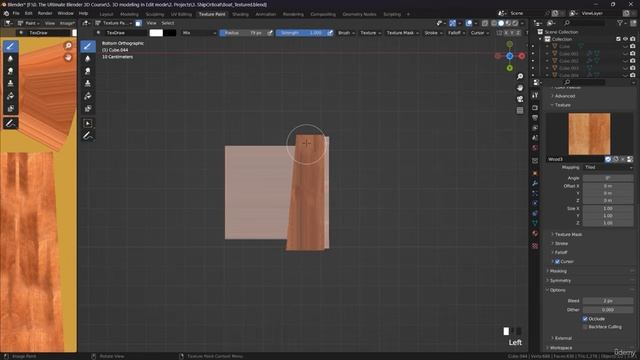Click the pan hand icon in the image editor
Screen dimensions: 640x360
pyautogui.click(x=68, y=57)
